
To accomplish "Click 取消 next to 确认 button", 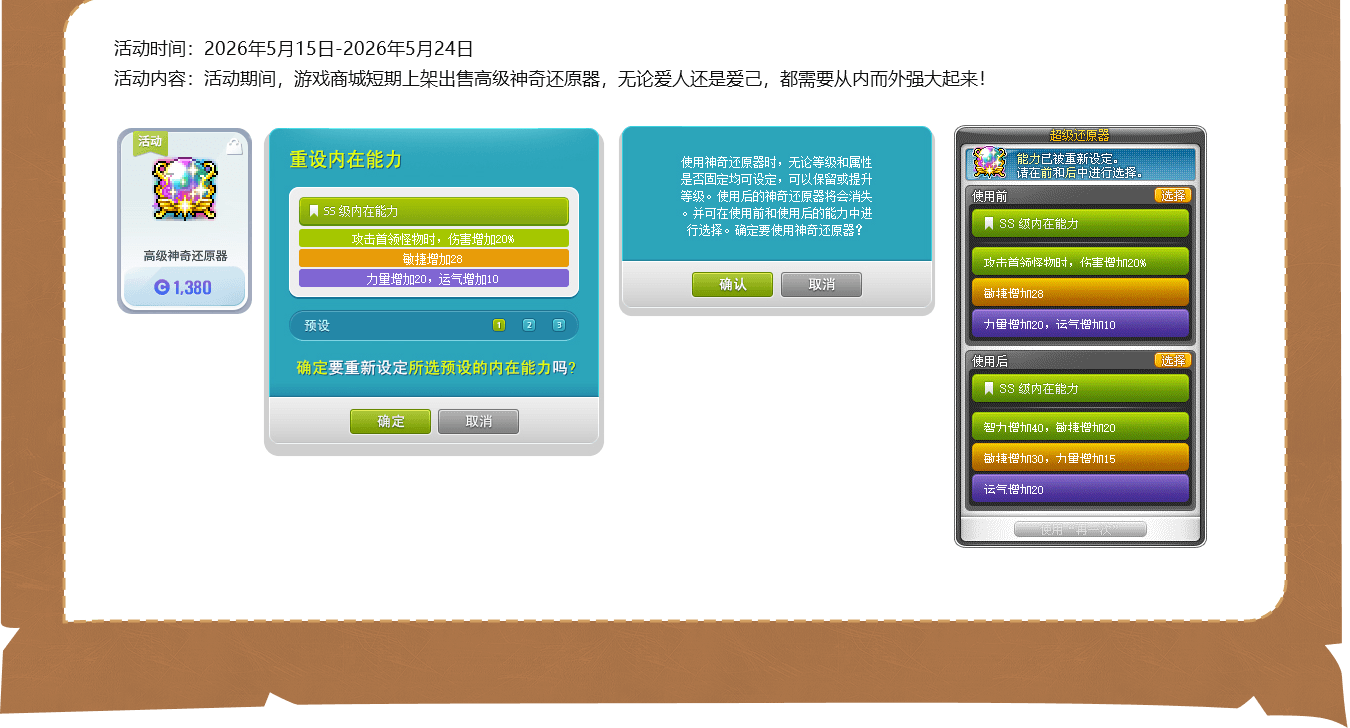I will pyautogui.click(x=822, y=284).
